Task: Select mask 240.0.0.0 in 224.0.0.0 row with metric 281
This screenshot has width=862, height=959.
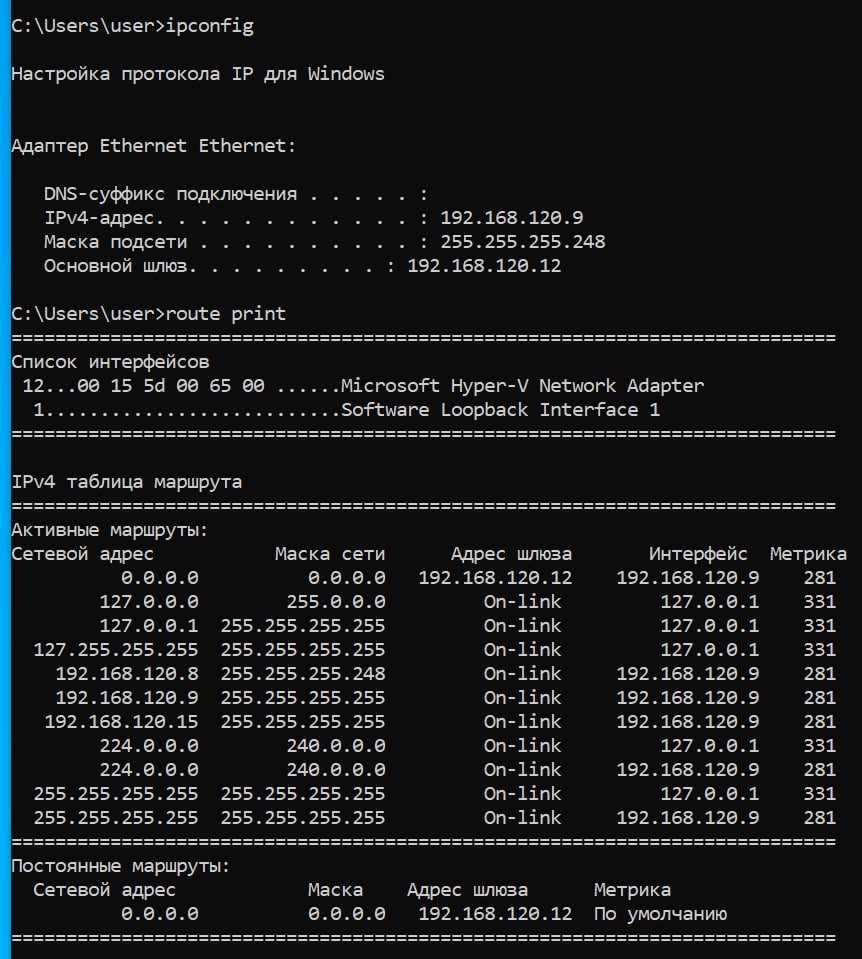Action: tap(336, 769)
